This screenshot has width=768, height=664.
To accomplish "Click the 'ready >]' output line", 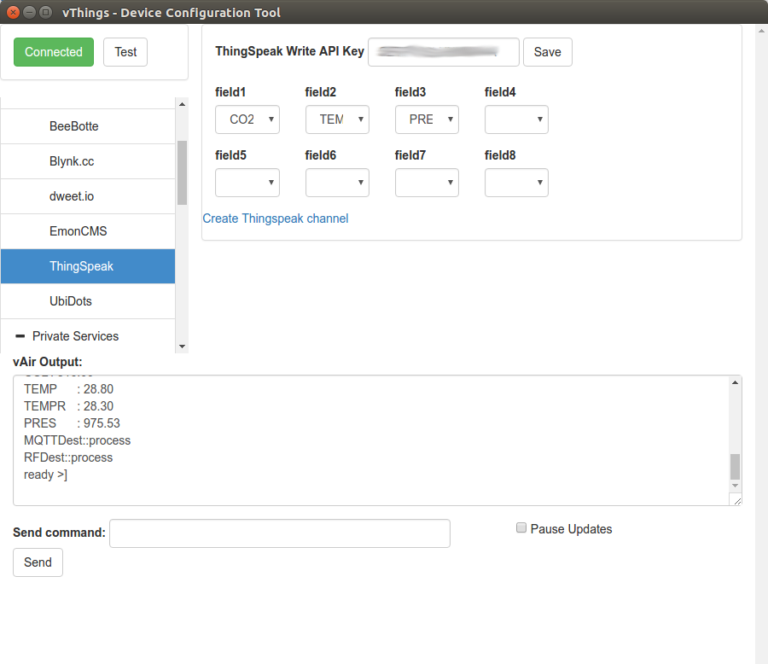I will pyautogui.click(x=46, y=475).
